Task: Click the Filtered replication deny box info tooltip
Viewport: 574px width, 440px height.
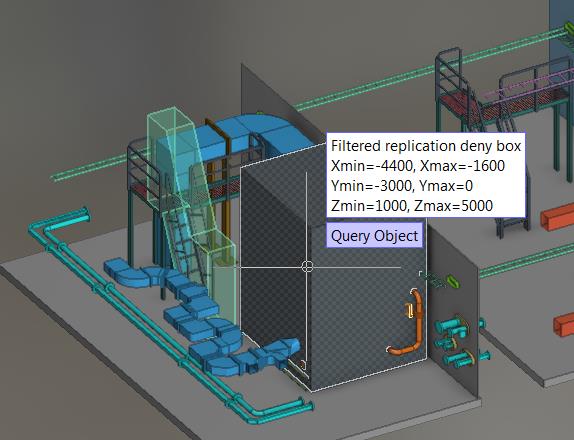Action: click(x=426, y=175)
